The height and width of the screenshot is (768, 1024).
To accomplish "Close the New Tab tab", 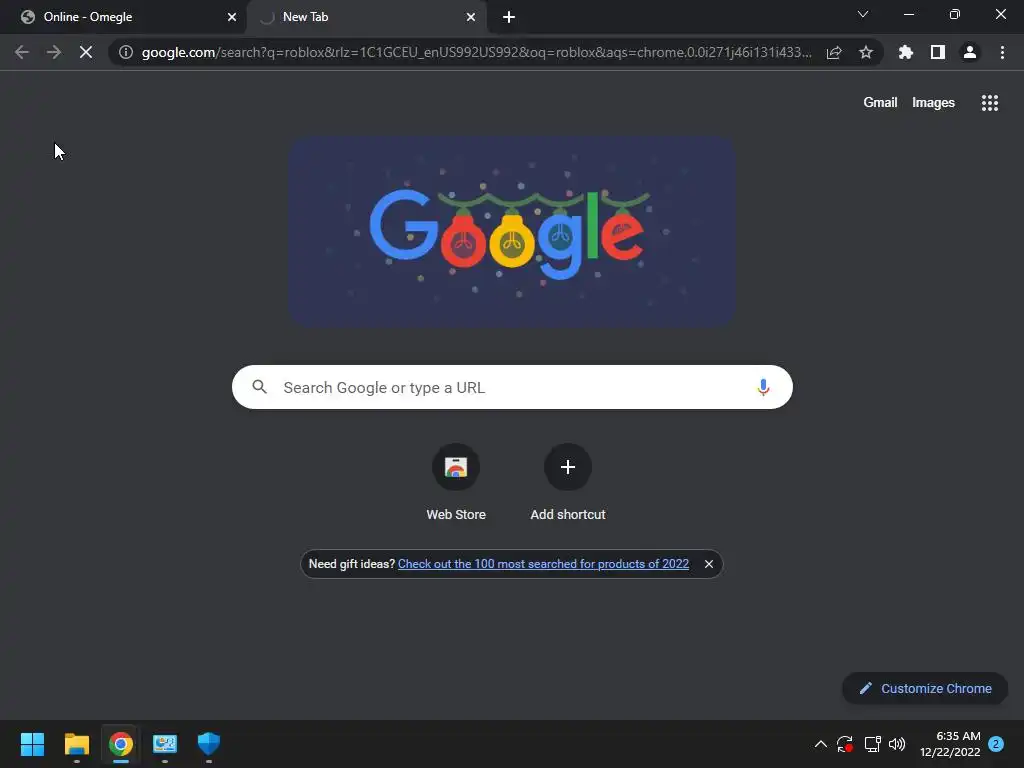I will pyautogui.click(x=471, y=17).
